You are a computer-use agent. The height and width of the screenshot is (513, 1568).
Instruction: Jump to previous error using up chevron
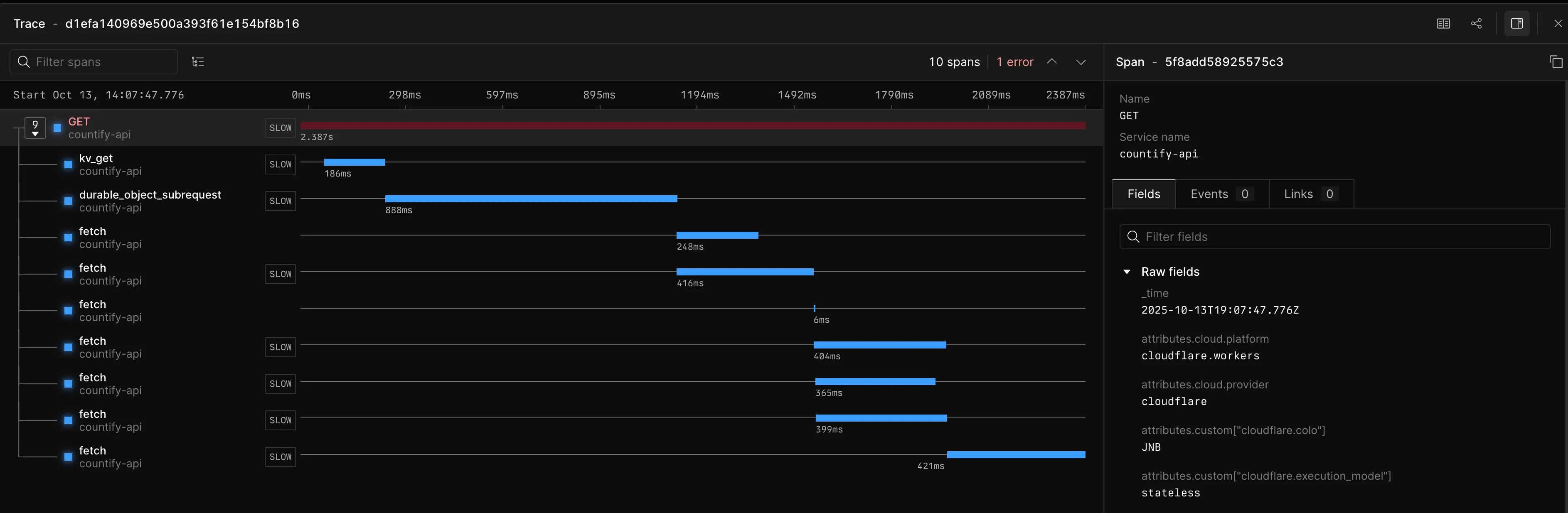click(x=1052, y=61)
